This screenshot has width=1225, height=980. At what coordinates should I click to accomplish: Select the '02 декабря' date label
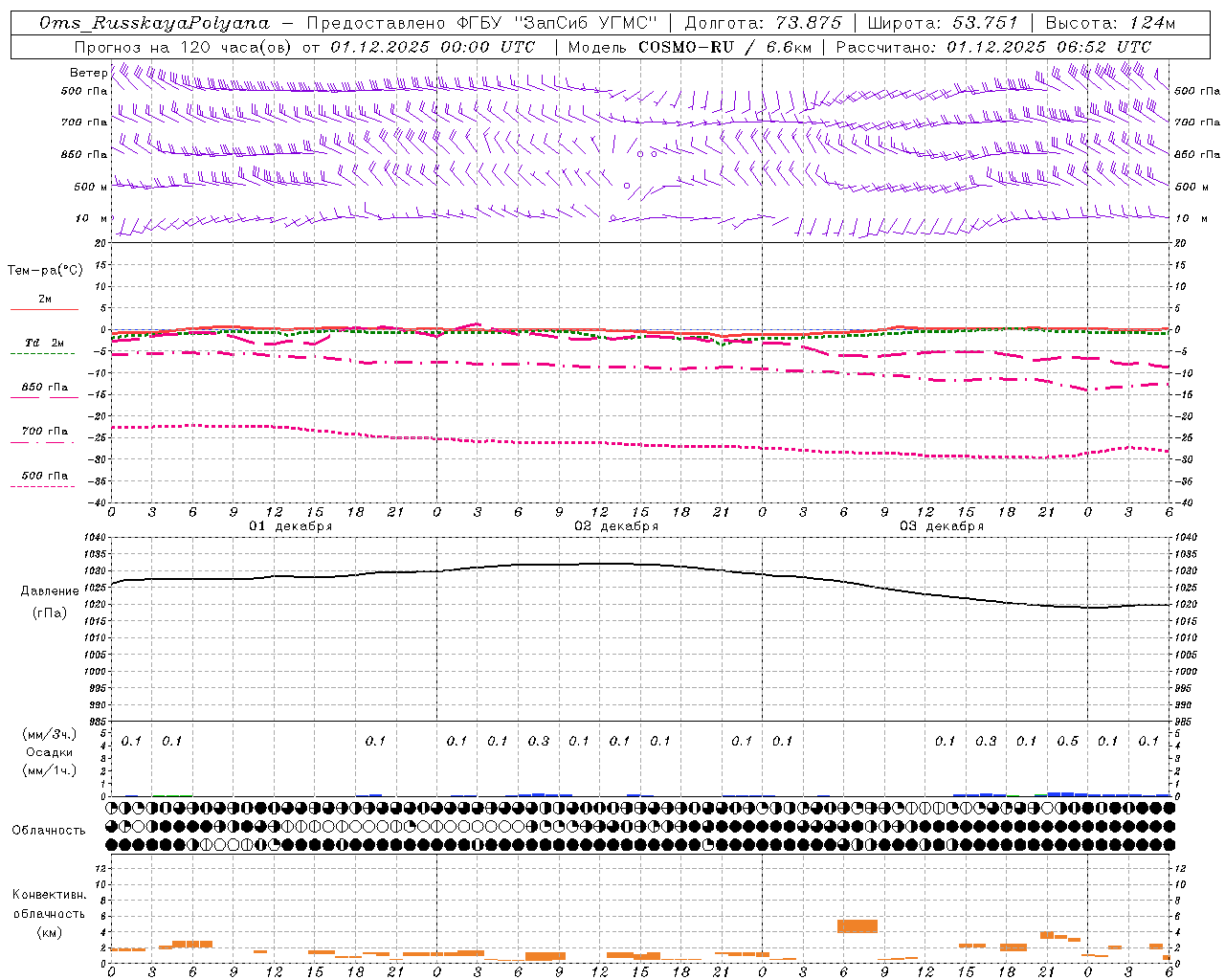[x=616, y=526]
